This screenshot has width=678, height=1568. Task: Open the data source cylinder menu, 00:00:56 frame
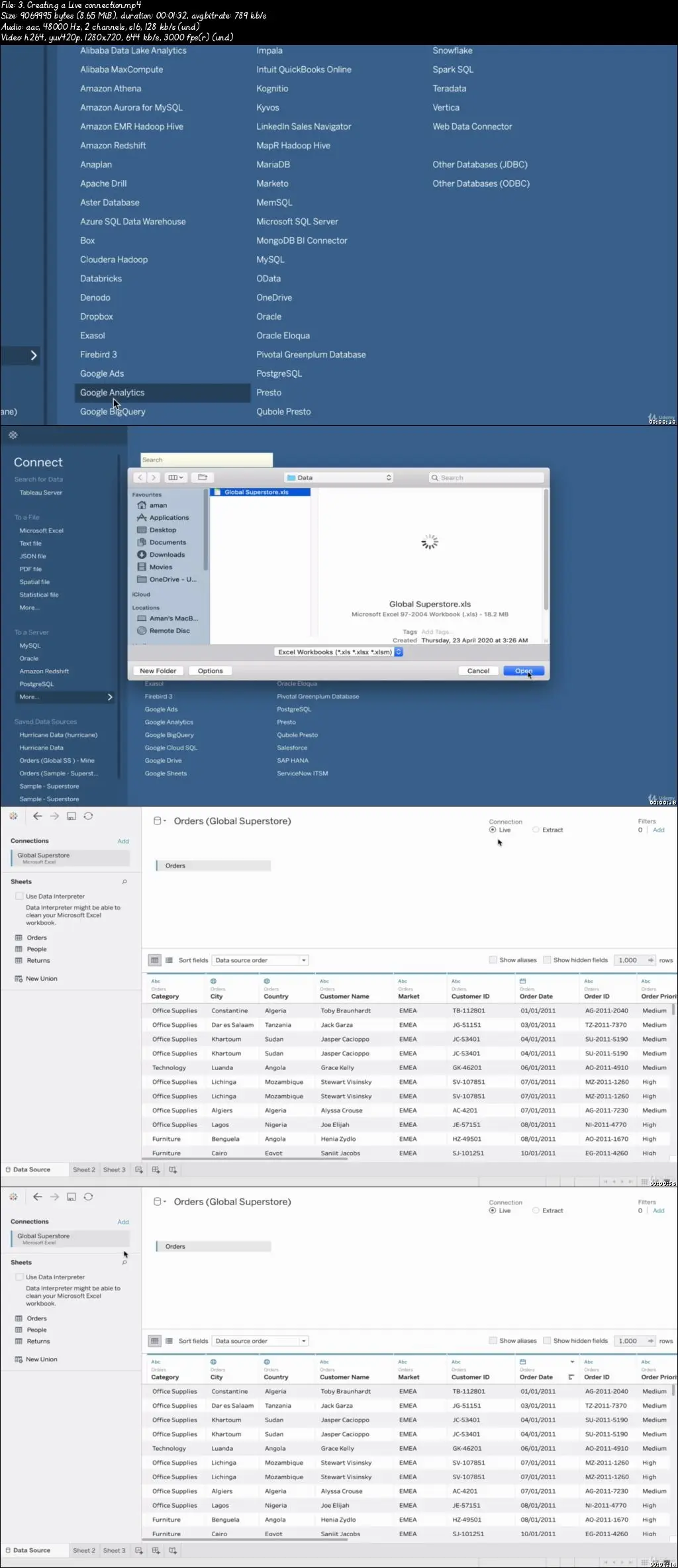click(159, 821)
